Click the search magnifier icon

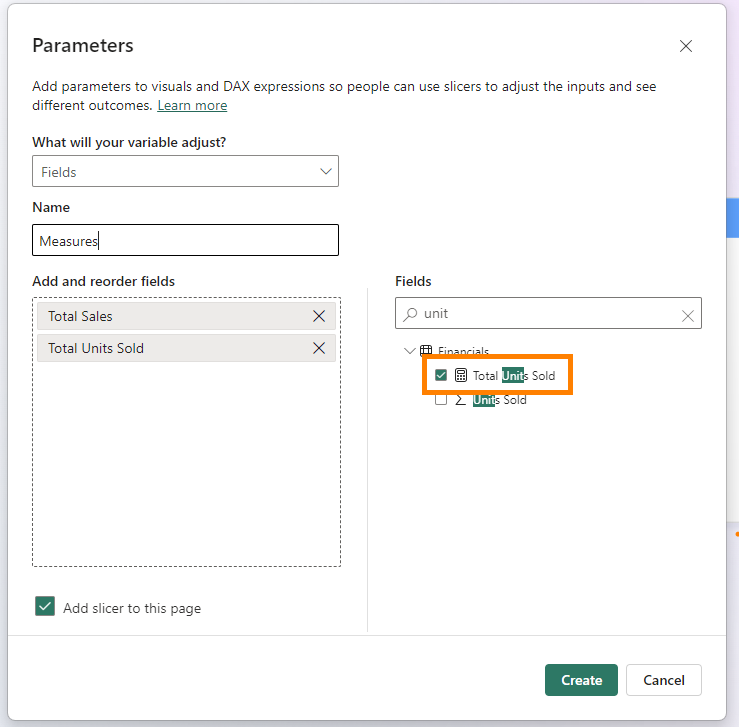coord(410,314)
